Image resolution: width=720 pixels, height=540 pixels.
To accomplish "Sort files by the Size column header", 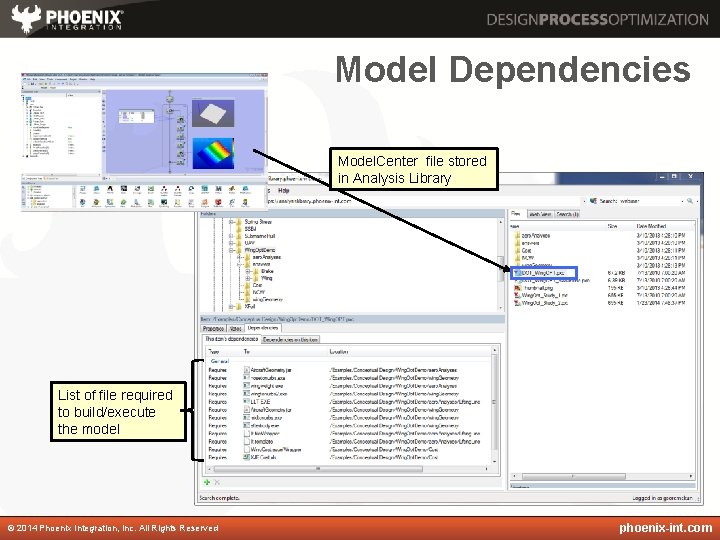I will pyautogui.click(x=612, y=226).
